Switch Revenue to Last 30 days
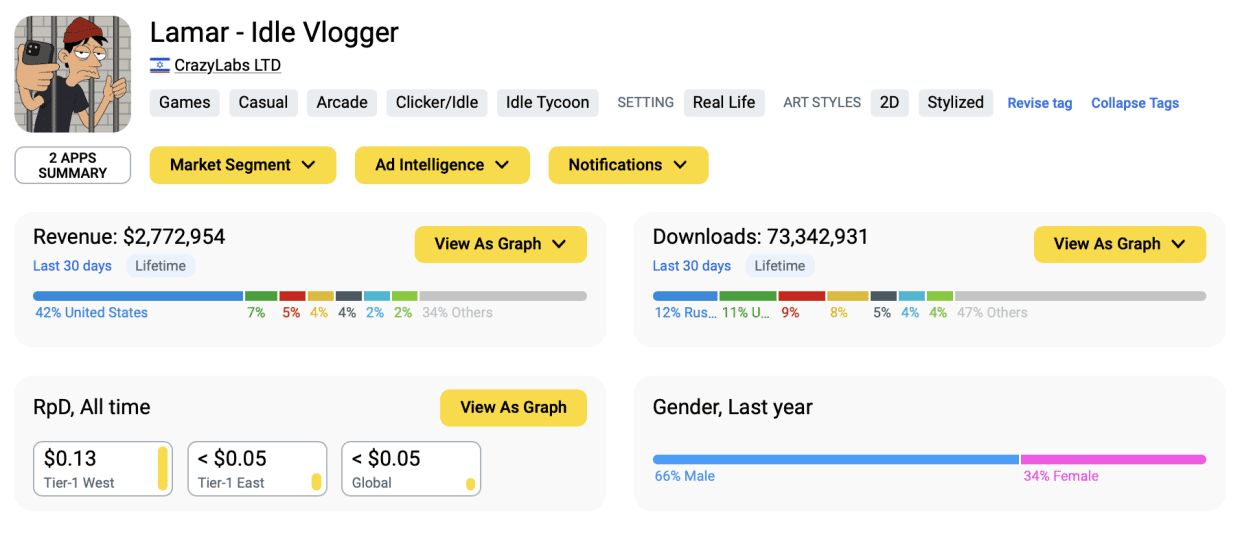The image size is (1240, 533). pyautogui.click(x=73, y=266)
